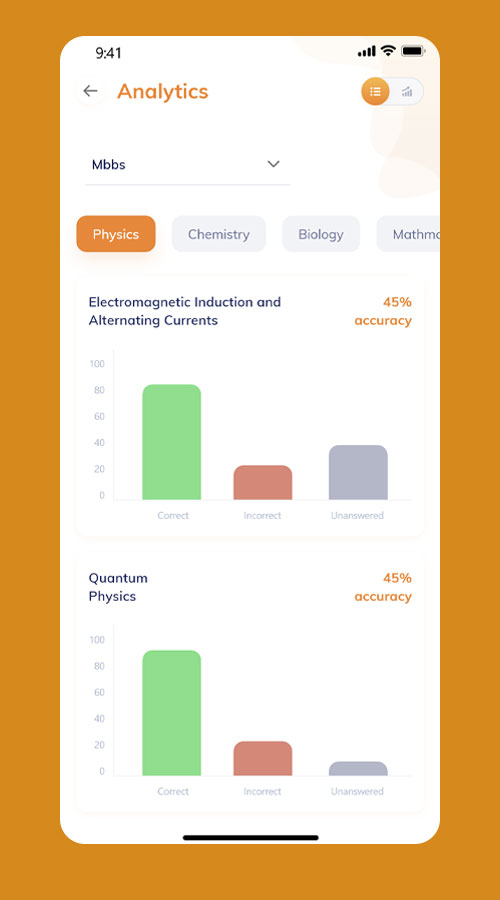Switch to list view toggle icon
500x900 pixels.
375,91
